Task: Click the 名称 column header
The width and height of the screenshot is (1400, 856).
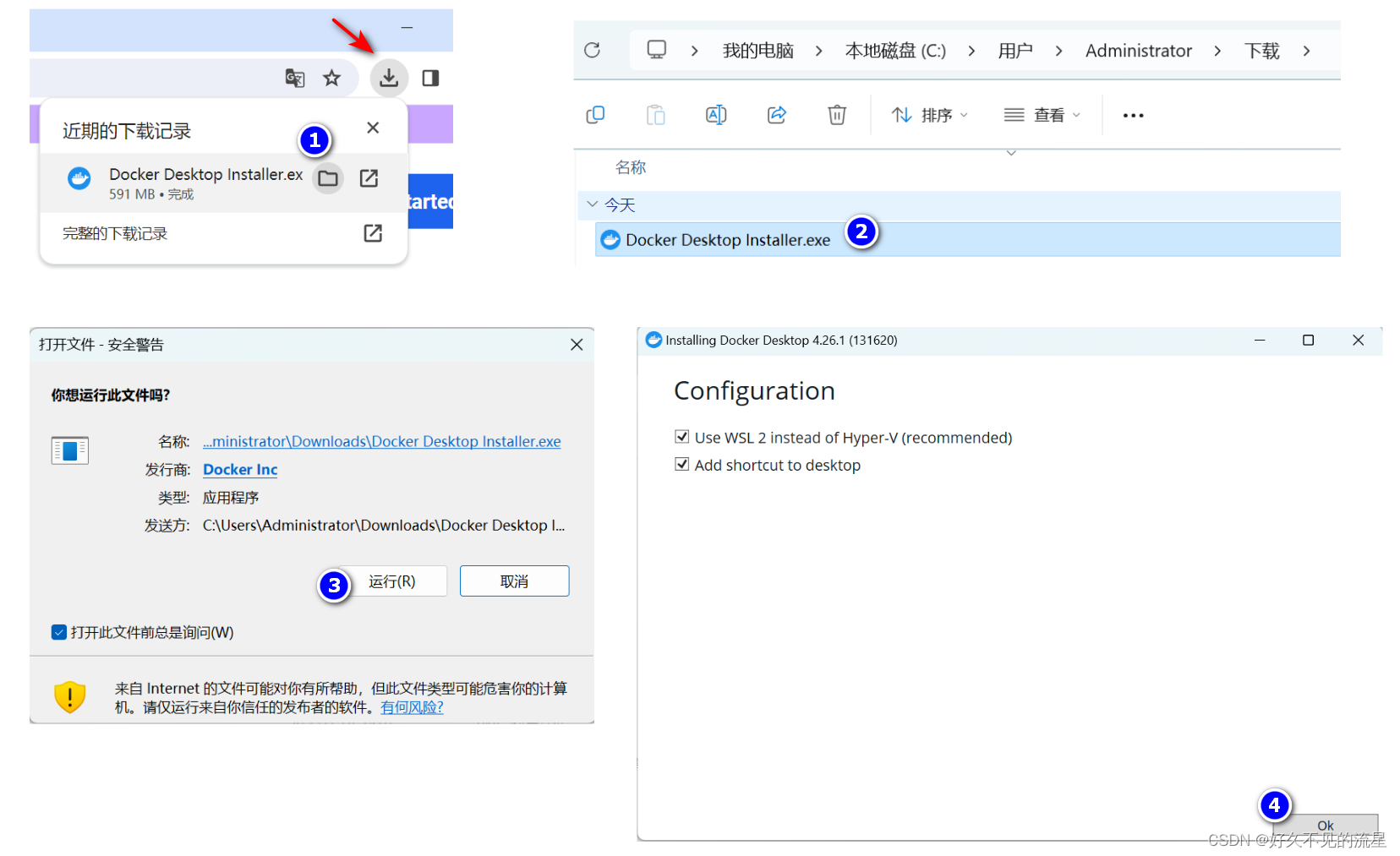Action: [x=631, y=167]
